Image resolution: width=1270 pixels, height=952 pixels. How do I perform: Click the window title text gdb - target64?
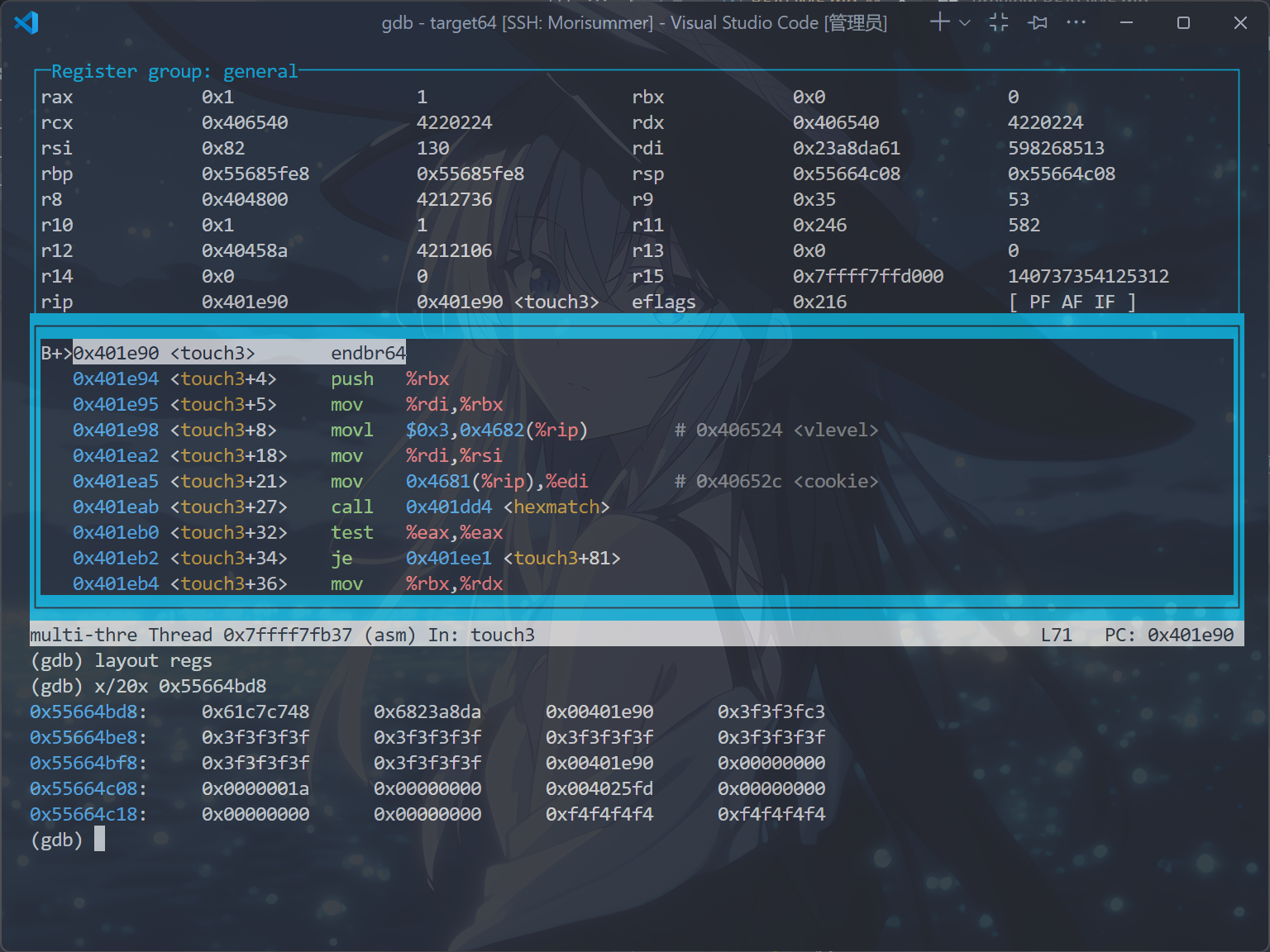tap(633, 22)
